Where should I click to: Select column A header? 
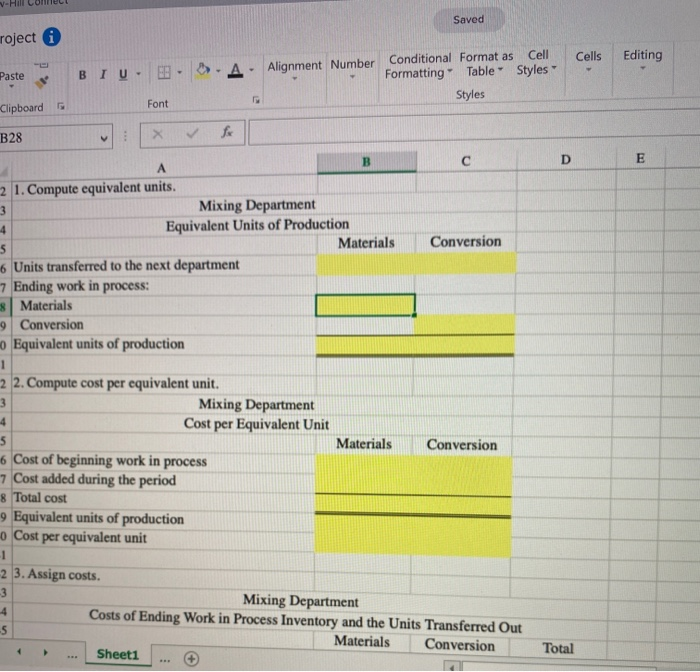click(x=162, y=168)
